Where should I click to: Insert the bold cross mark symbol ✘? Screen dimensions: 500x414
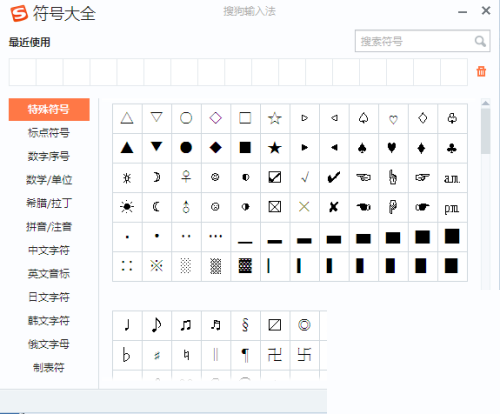pyautogui.click(x=334, y=207)
